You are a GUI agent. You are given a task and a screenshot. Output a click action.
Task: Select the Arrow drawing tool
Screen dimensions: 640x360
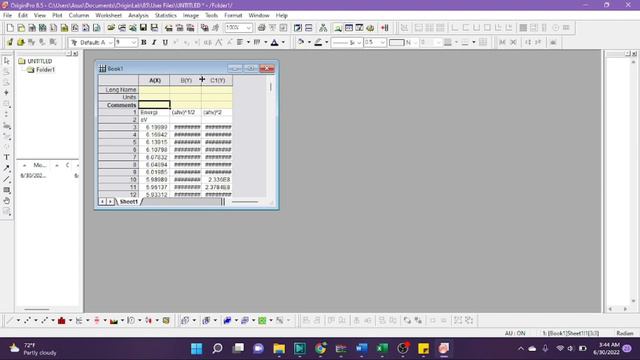pyautogui.click(x=7, y=168)
